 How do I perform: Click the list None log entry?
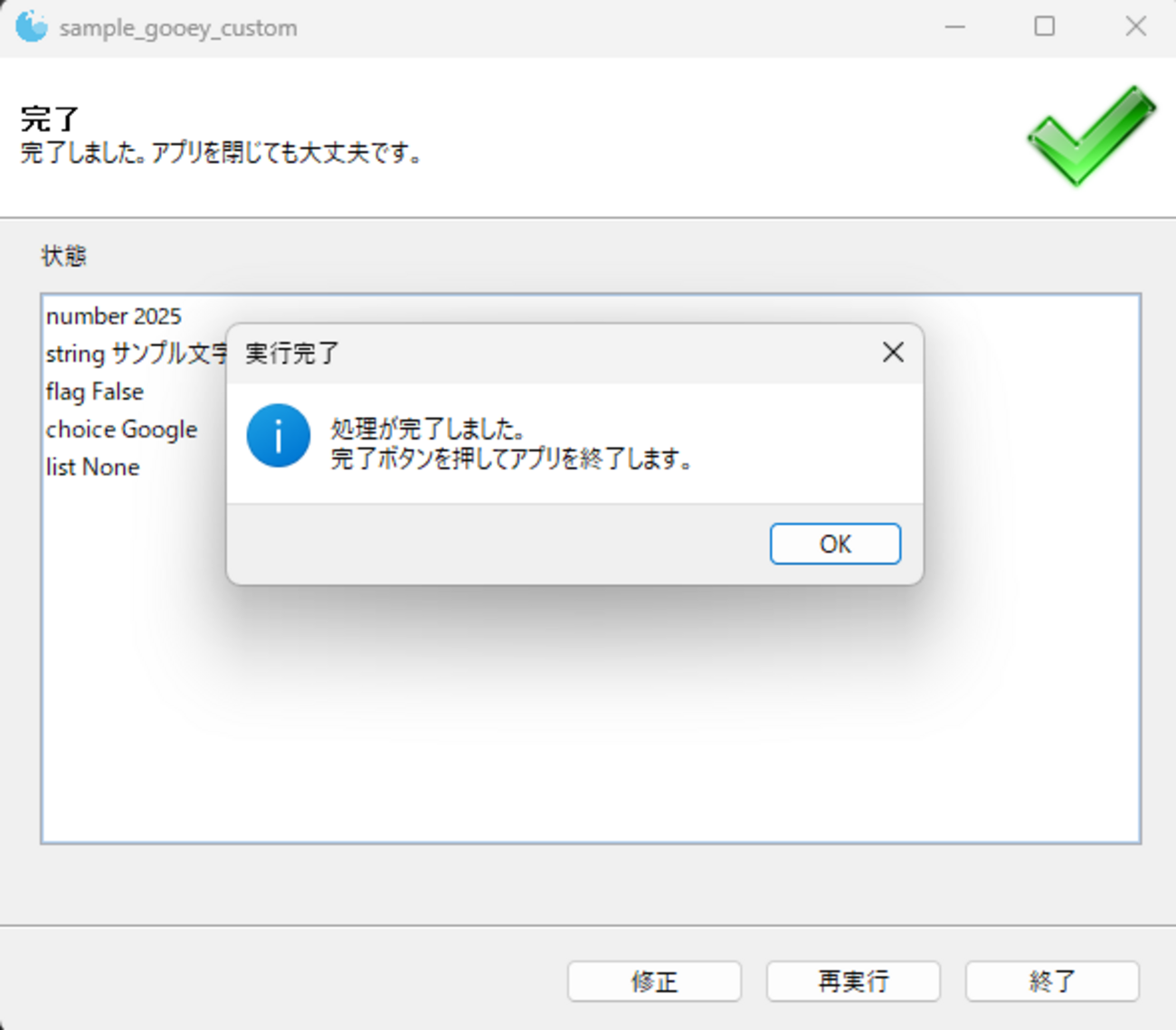tap(92, 467)
